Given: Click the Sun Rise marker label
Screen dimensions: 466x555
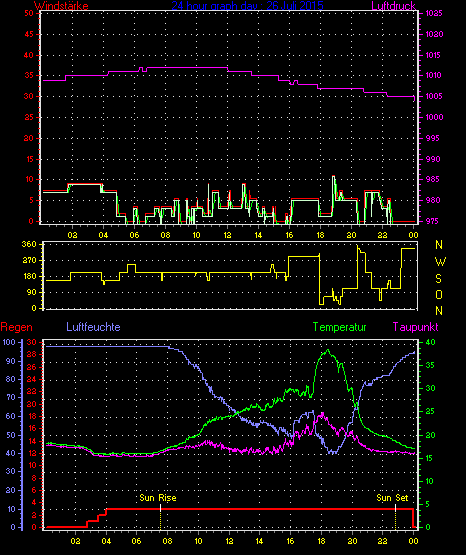Looking at the screenshot, I should (158, 498).
